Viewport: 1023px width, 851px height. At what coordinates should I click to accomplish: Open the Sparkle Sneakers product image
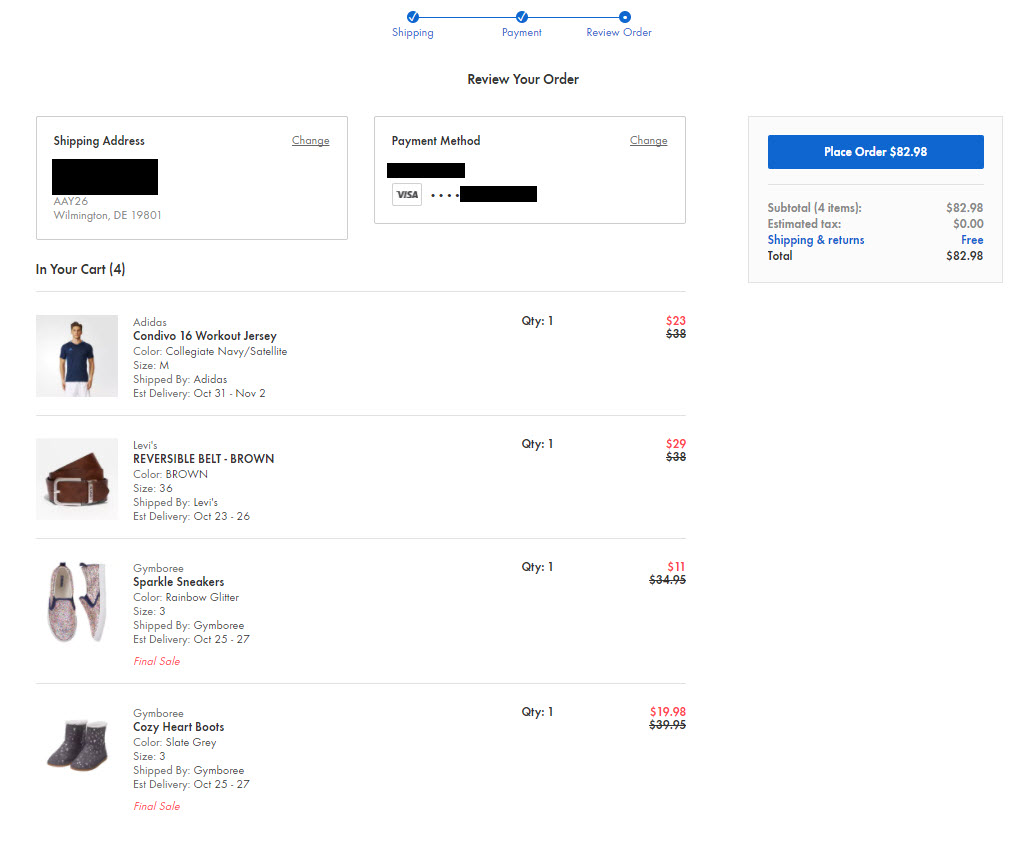(77, 602)
